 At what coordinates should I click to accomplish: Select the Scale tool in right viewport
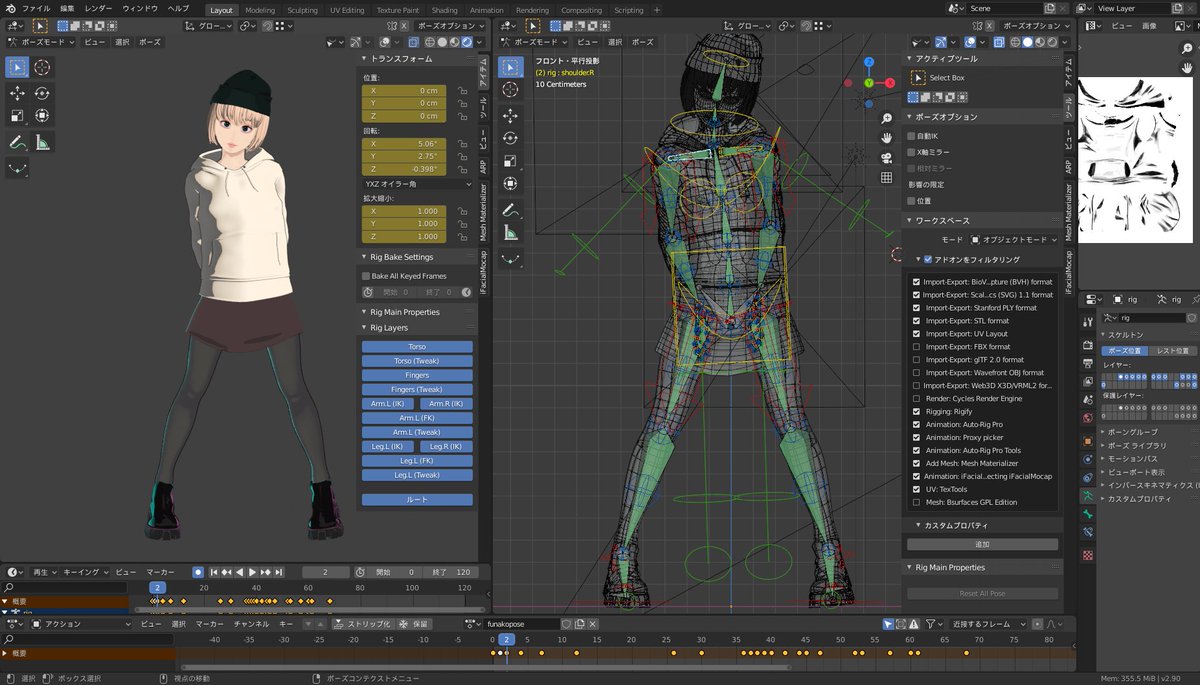point(510,161)
